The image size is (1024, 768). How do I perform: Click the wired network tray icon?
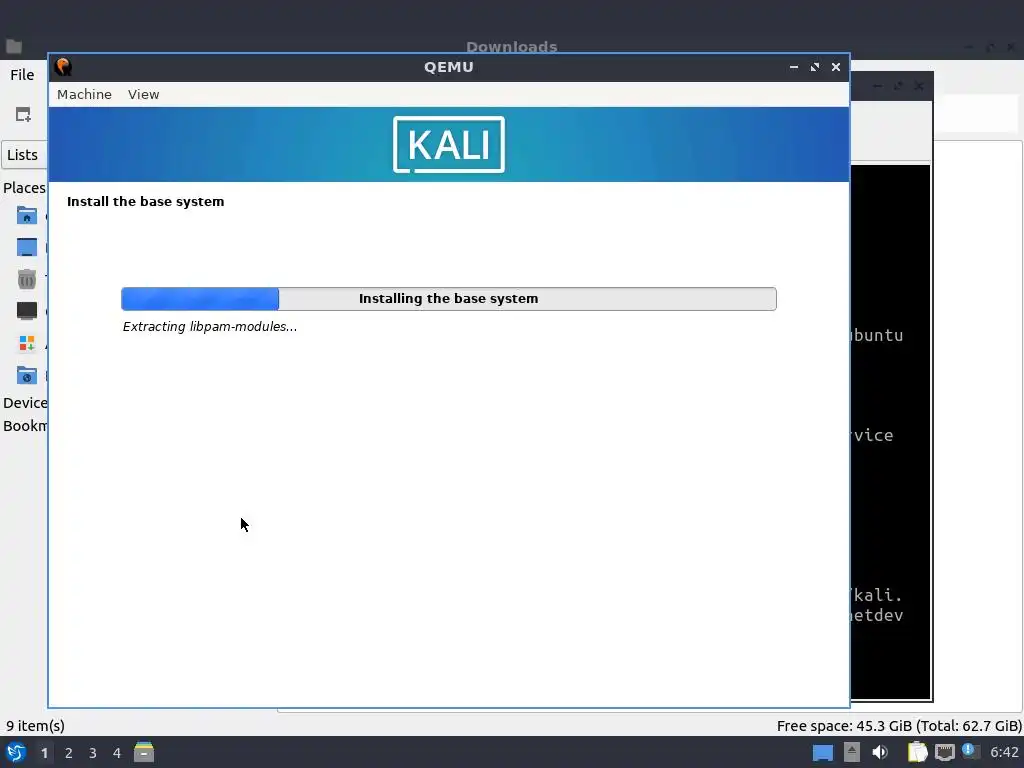pos(945,752)
